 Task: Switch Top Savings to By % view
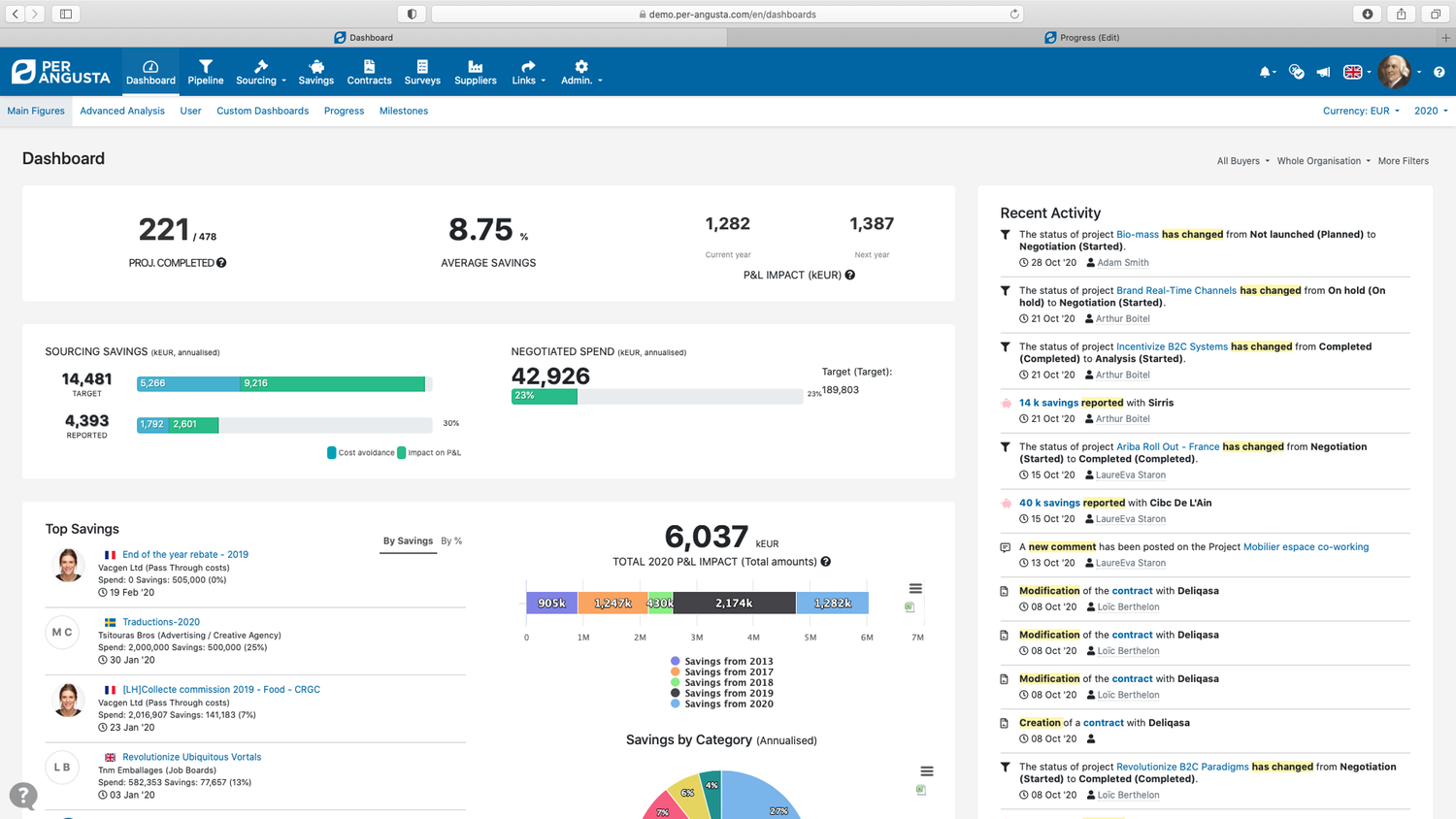tap(451, 541)
